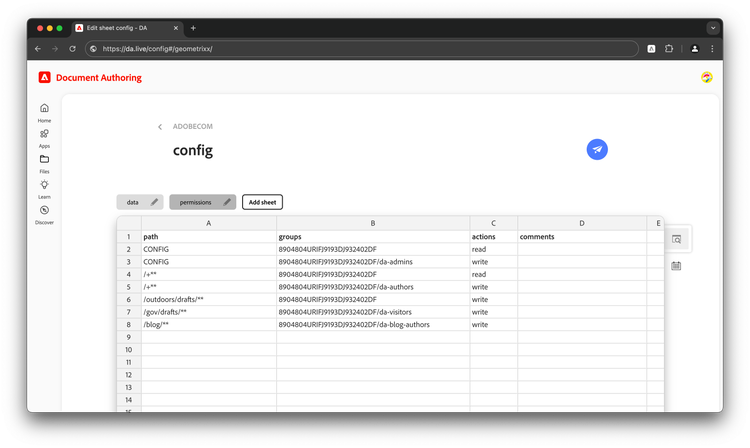Viewport: 750px width, 448px height.
Task: Click pencil icon on permissions tab
Action: (227, 202)
